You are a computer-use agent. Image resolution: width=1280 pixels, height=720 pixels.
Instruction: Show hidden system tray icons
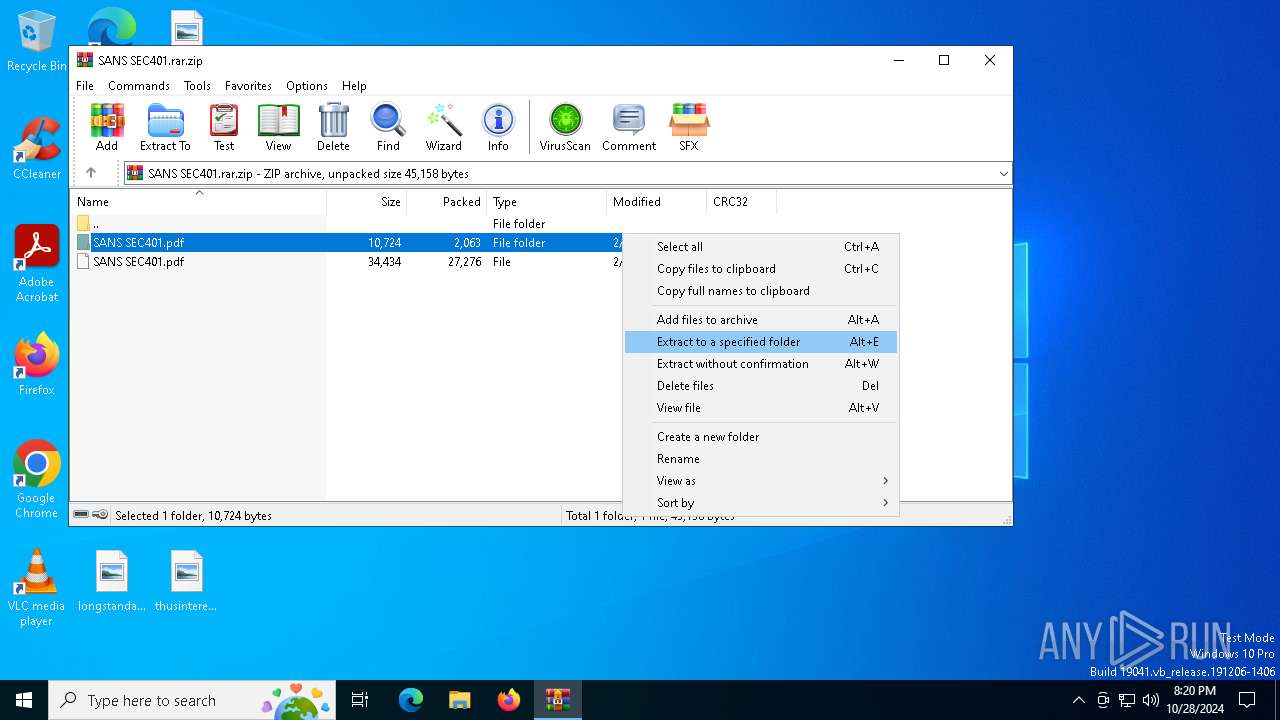(x=1078, y=700)
